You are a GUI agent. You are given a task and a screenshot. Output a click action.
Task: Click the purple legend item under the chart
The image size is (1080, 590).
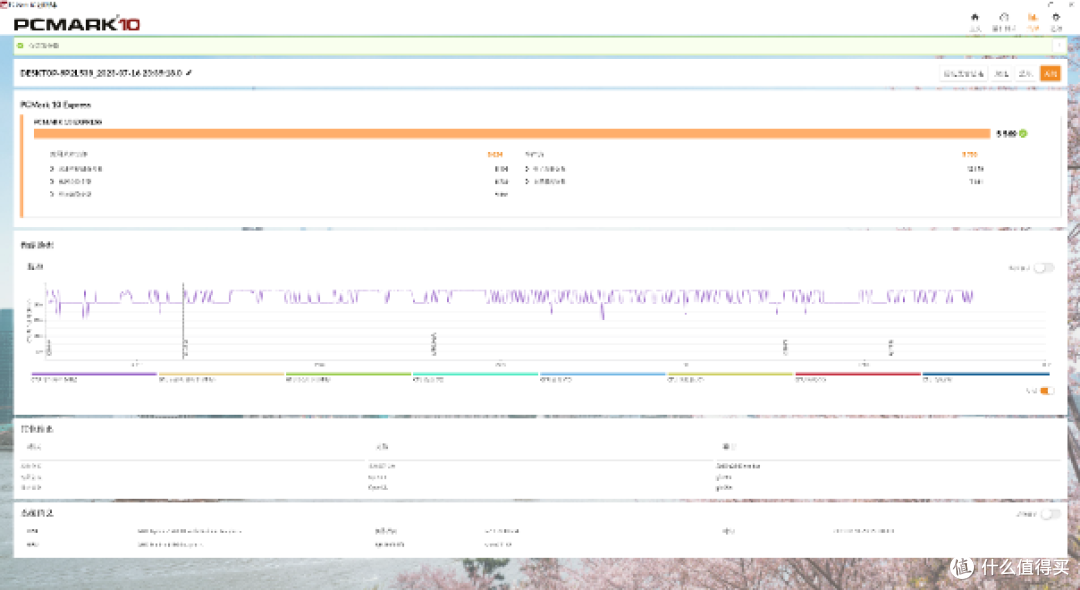[x=94, y=377]
